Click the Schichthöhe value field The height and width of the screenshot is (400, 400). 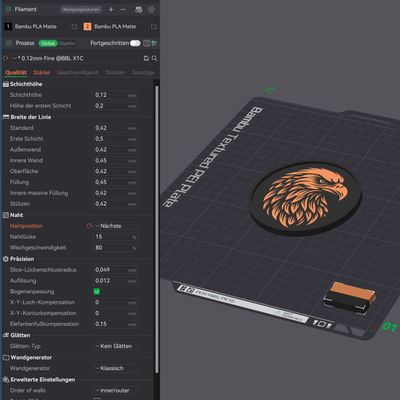point(116,95)
